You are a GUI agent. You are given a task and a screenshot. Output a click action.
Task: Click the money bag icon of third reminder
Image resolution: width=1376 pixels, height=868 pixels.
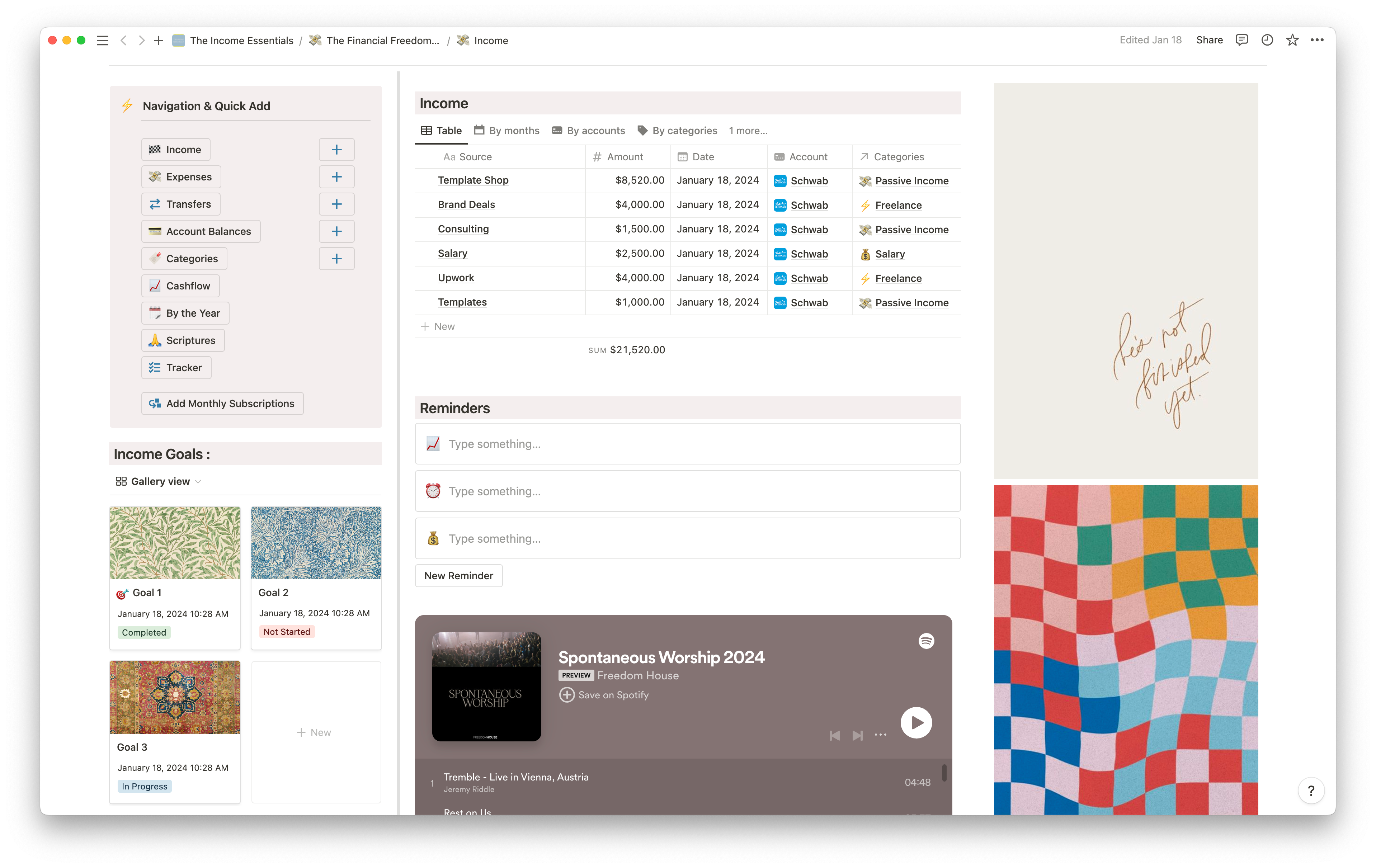pyautogui.click(x=433, y=539)
